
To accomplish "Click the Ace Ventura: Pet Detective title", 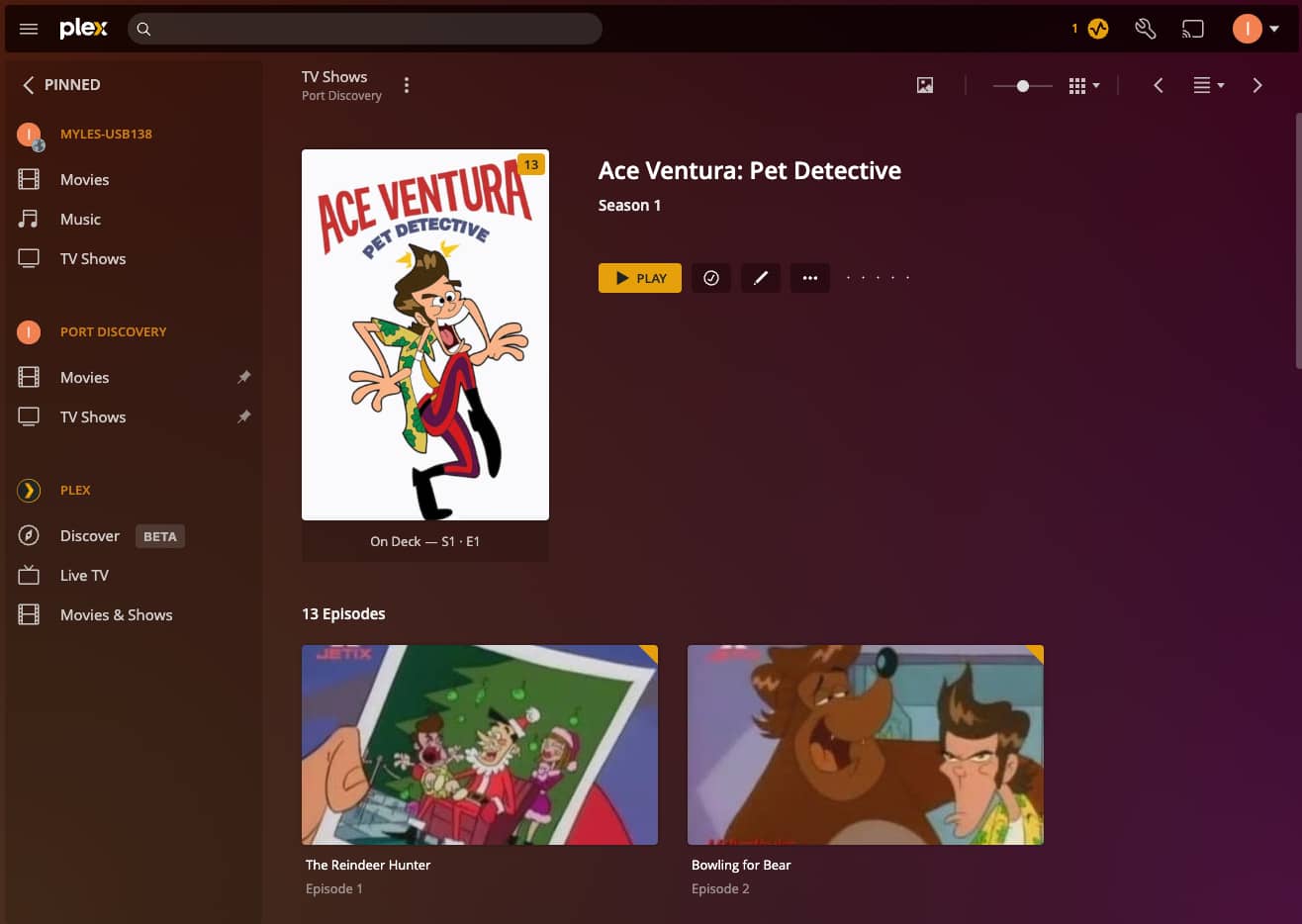I will (750, 170).
